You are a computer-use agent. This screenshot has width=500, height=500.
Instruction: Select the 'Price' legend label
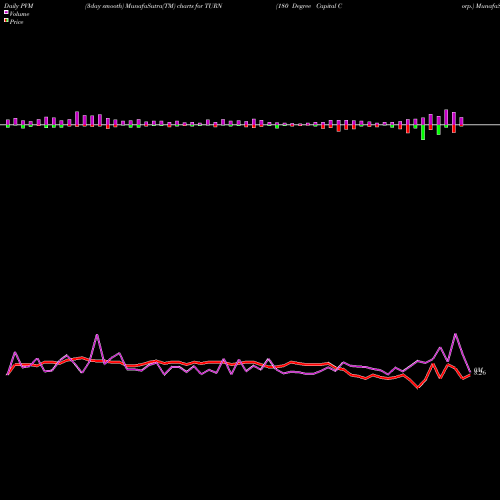pos(16,22)
